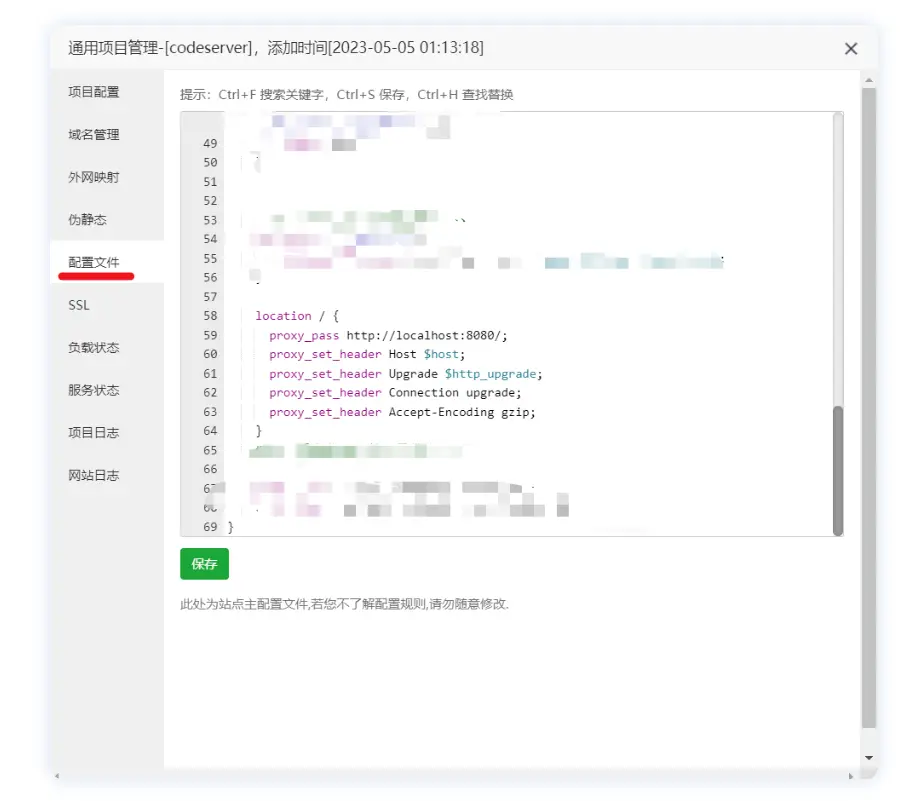This screenshot has width=910, height=801.
Task: Open the SSL configuration panel
Action: point(78,304)
